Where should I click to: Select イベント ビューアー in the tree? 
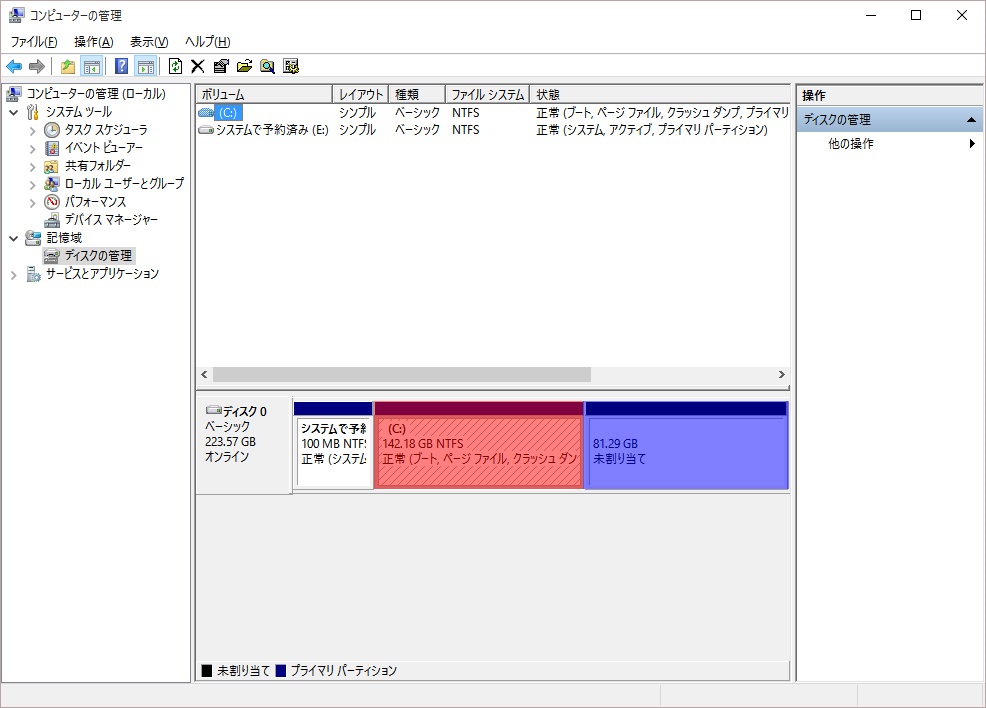tap(104, 148)
